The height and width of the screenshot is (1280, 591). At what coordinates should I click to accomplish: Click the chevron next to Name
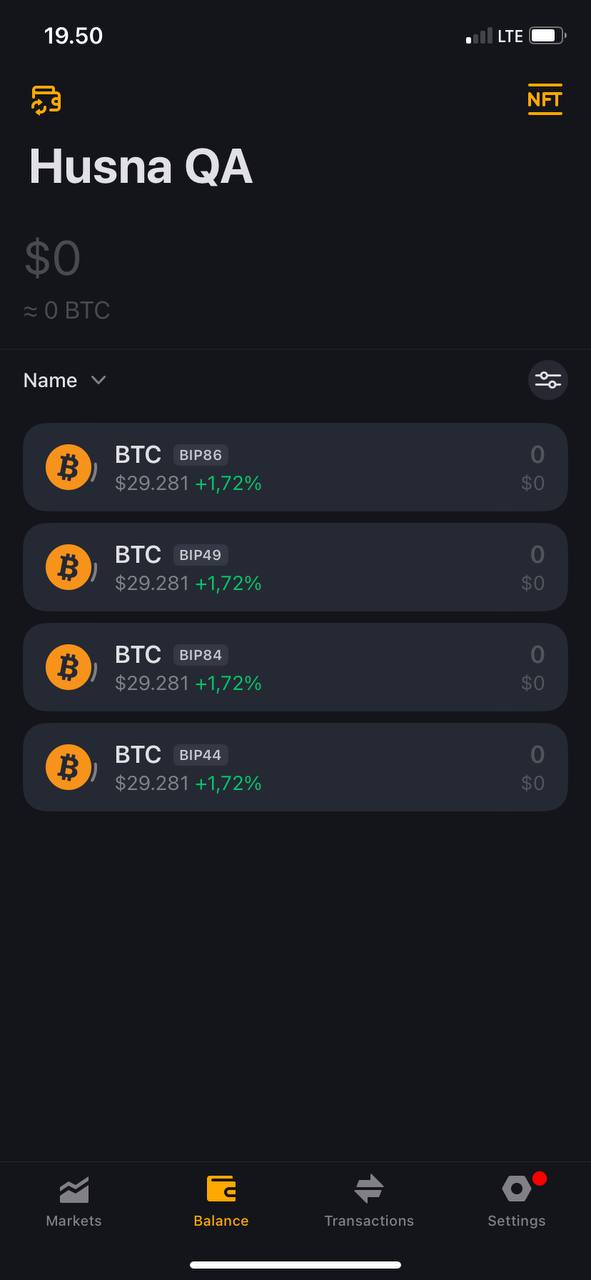[98, 380]
